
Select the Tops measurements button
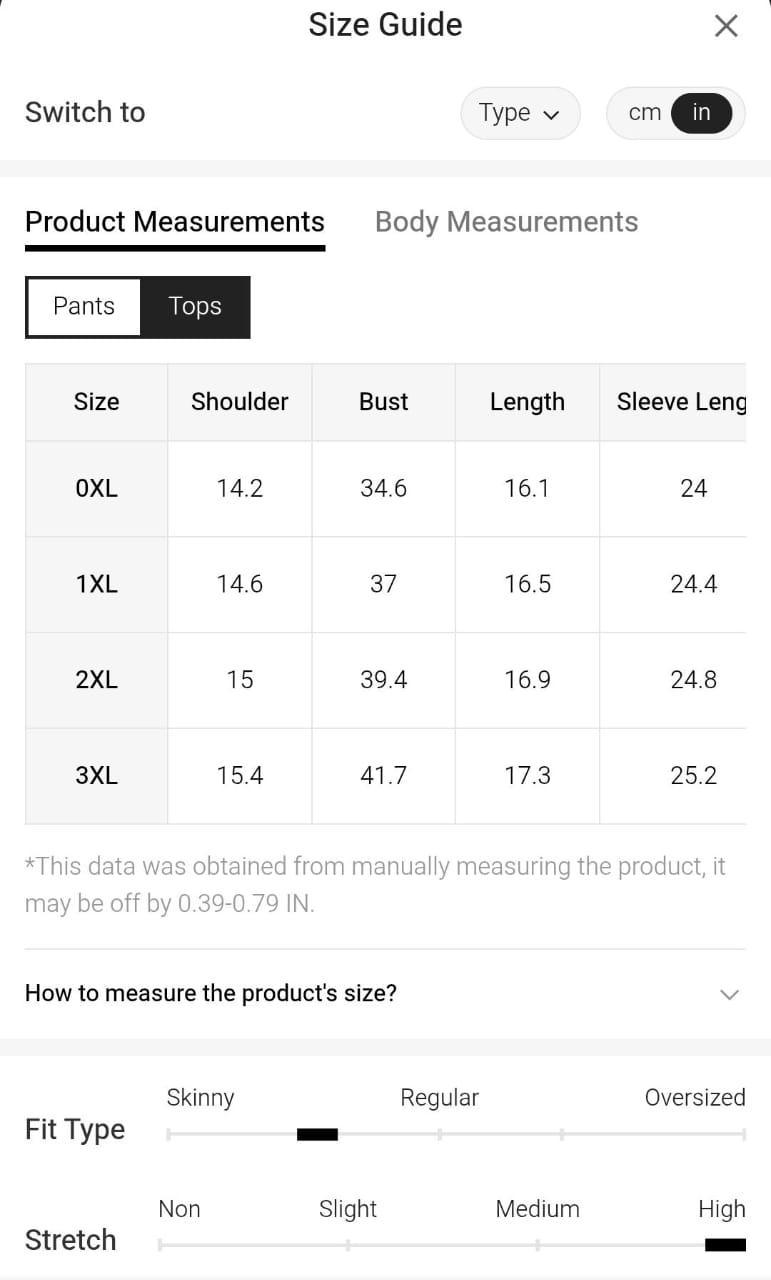[195, 307]
